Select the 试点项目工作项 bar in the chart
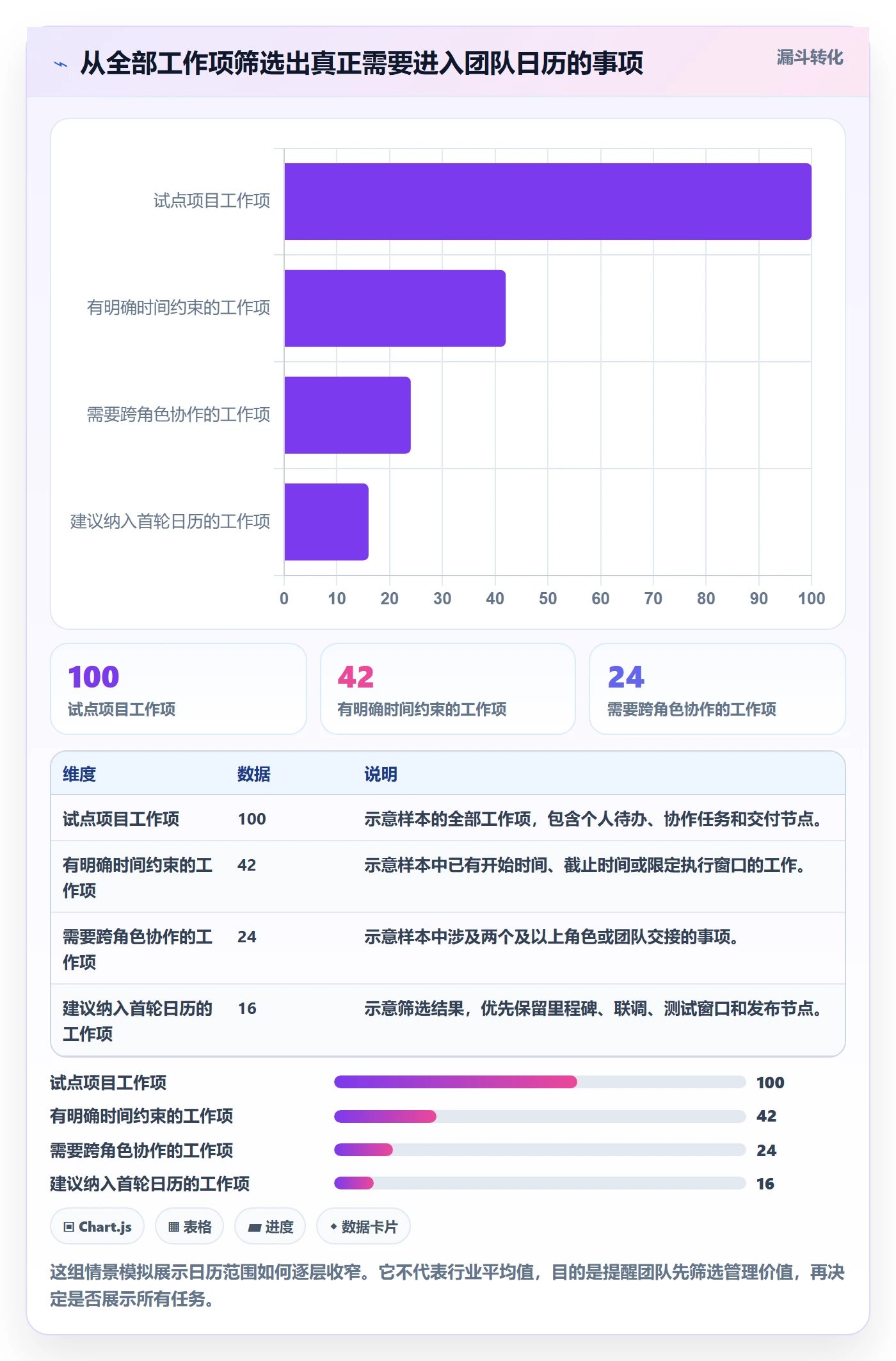This screenshot has height=1361, width=896. tap(548, 202)
